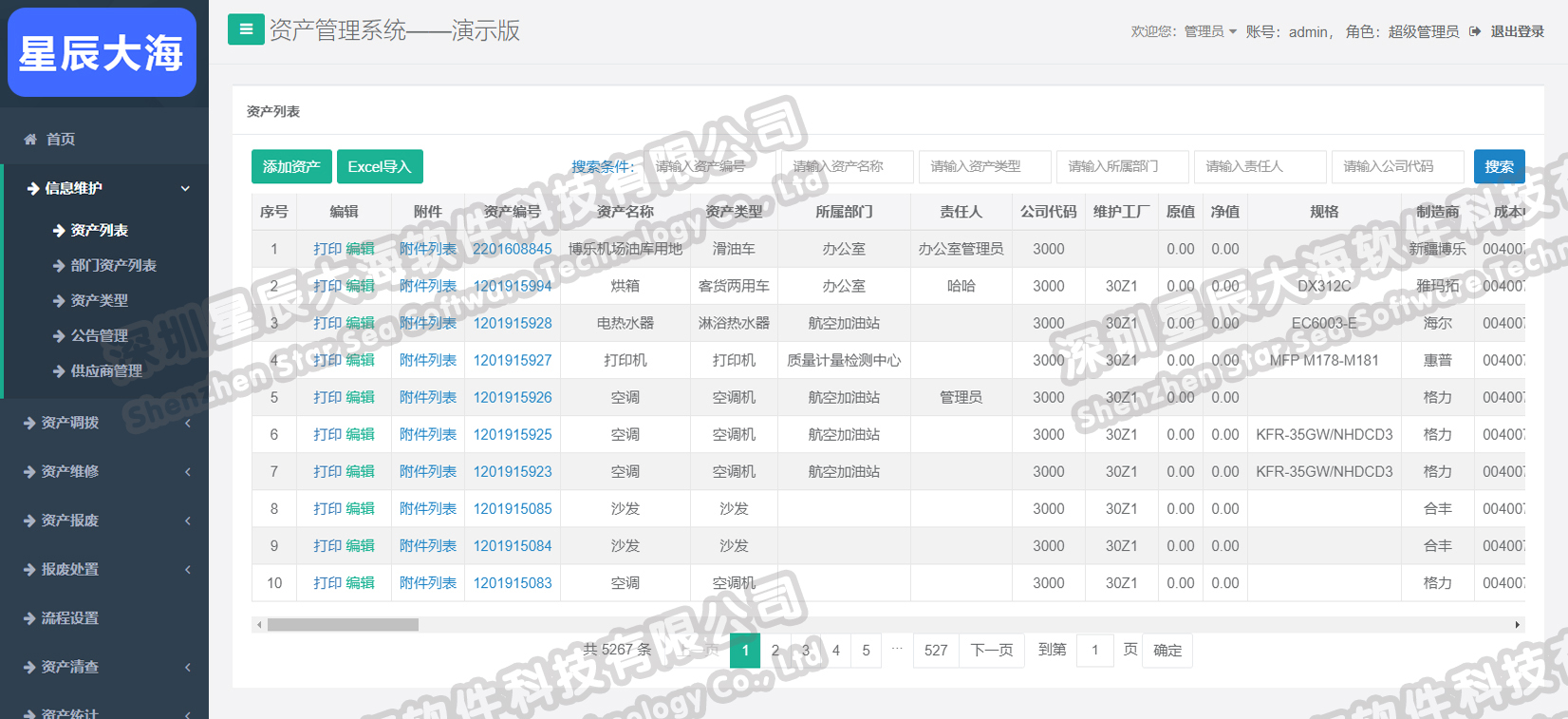The width and height of the screenshot is (1568, 719).
Task: Expand the 资产报废 menu chevron
Action: [x=187, y=520]
